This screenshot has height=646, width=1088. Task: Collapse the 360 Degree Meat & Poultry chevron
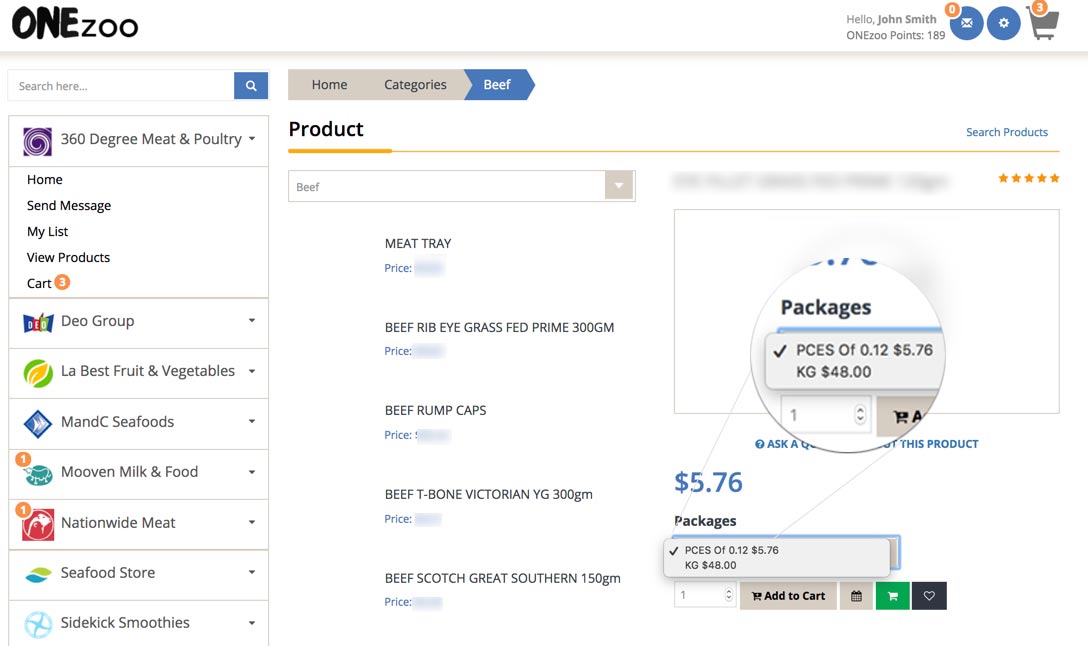[252, 139]
